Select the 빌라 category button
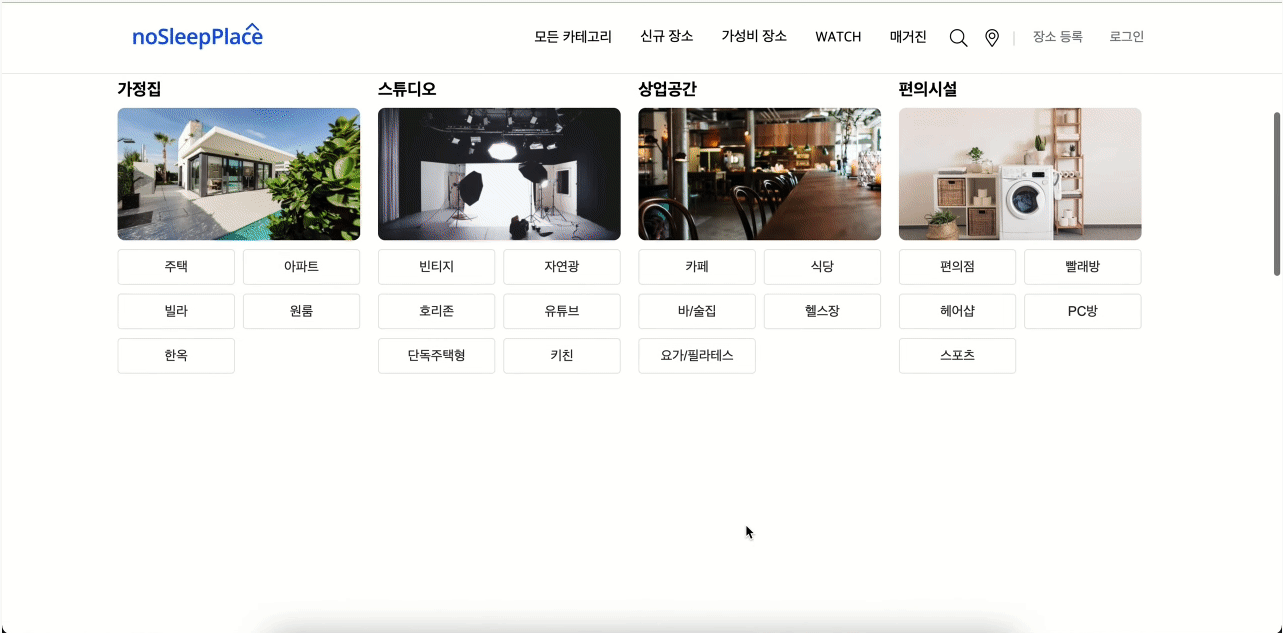Screen dimensions: 1283x633 tap(176, 311)
